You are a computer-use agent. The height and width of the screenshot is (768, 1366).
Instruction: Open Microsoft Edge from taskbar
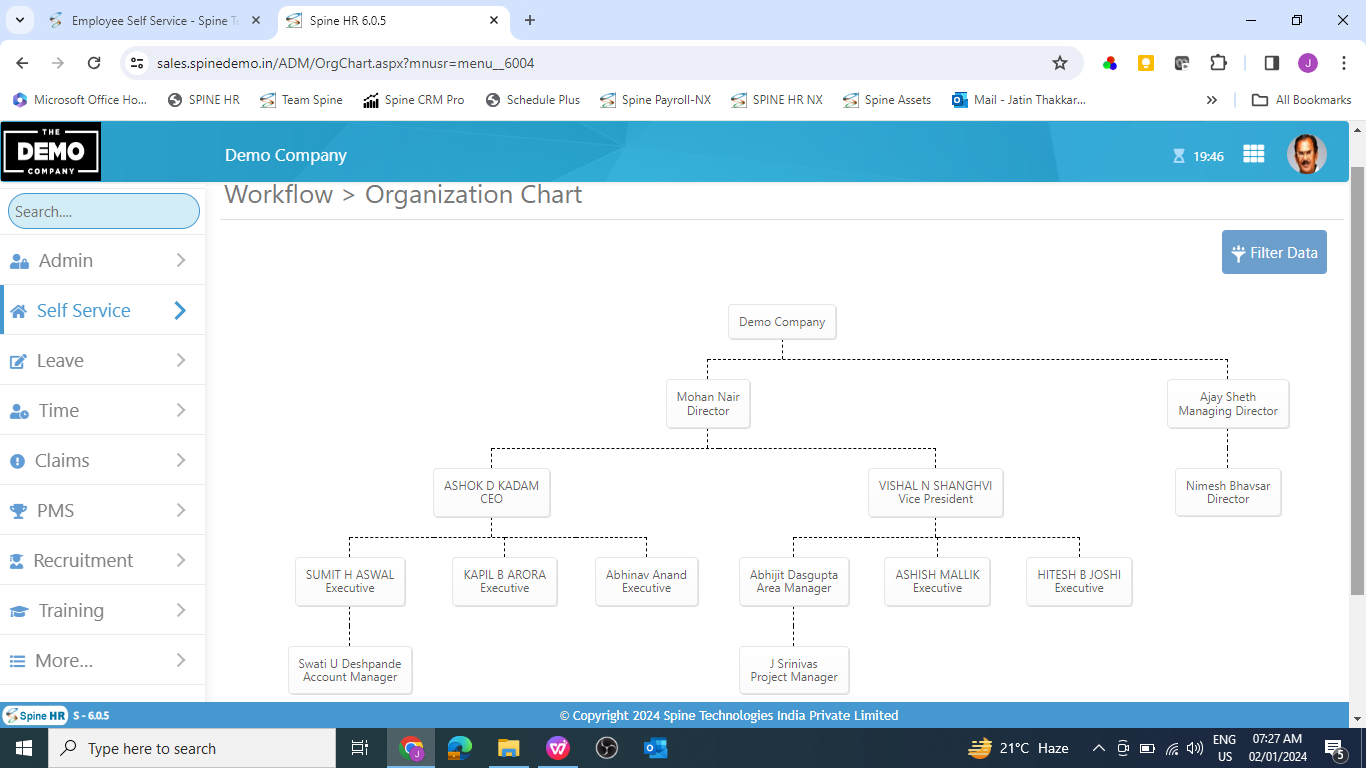point(460,748)
